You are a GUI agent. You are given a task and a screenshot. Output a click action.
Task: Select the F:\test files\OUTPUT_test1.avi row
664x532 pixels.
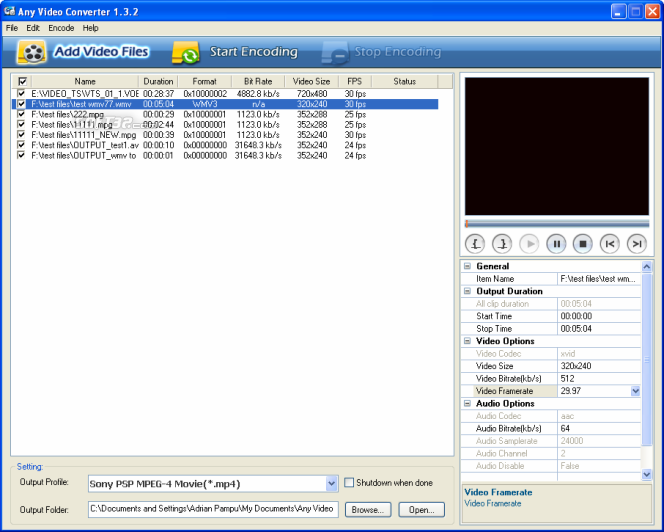(x=224, y=145)
